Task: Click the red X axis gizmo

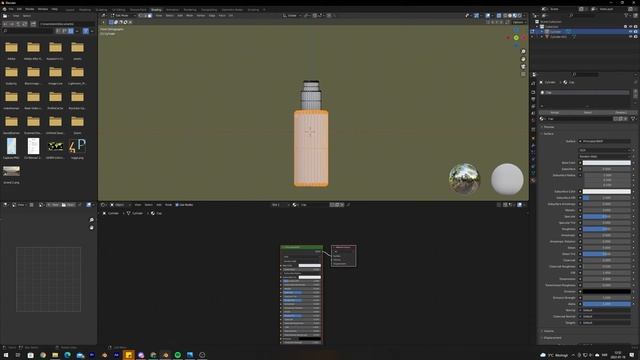Action: [x=524, y=38]
